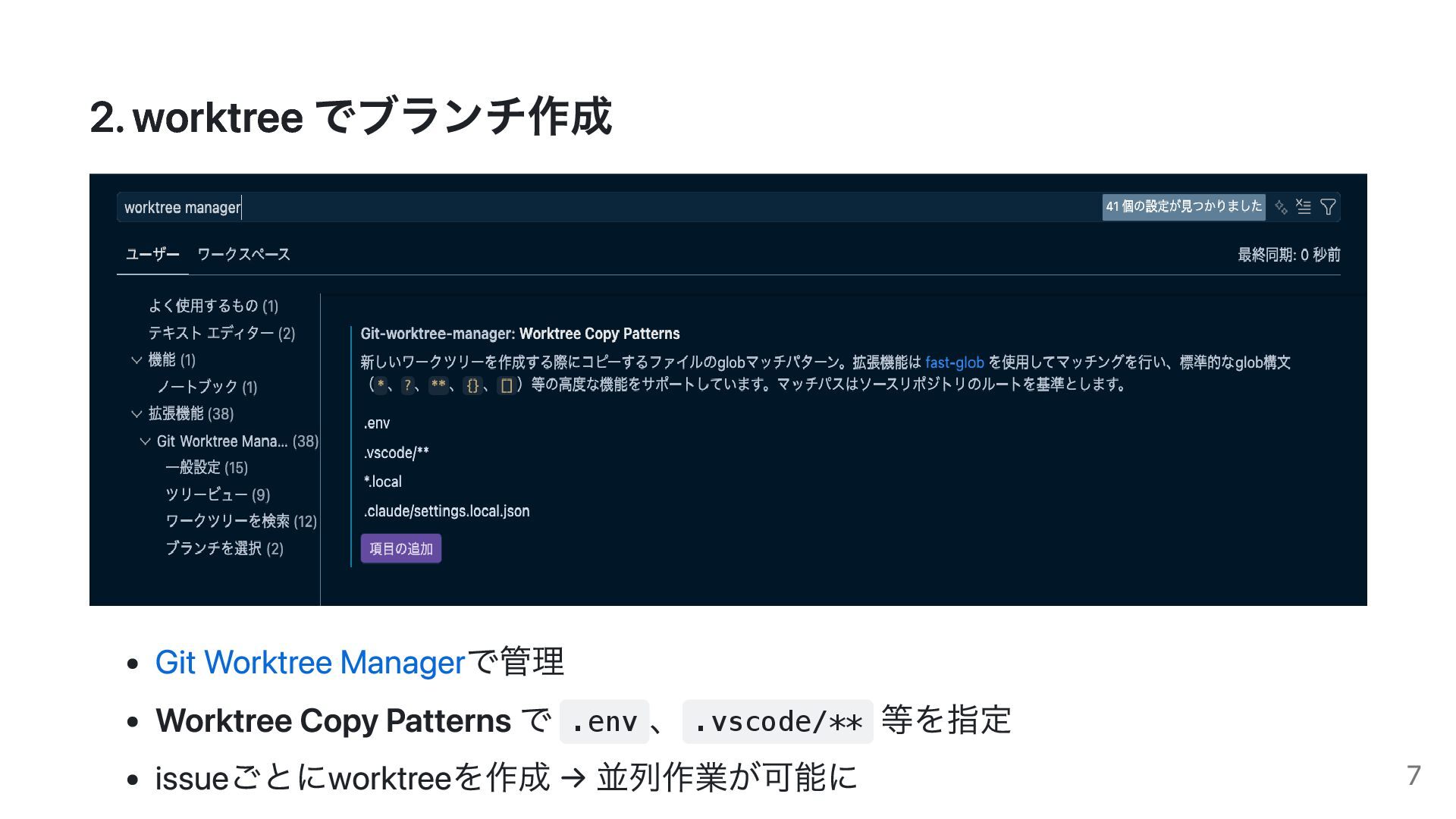Screen dimensions: 1456x819
Task: Select ツリービュー settings category
Action: (x=218, y=494)
